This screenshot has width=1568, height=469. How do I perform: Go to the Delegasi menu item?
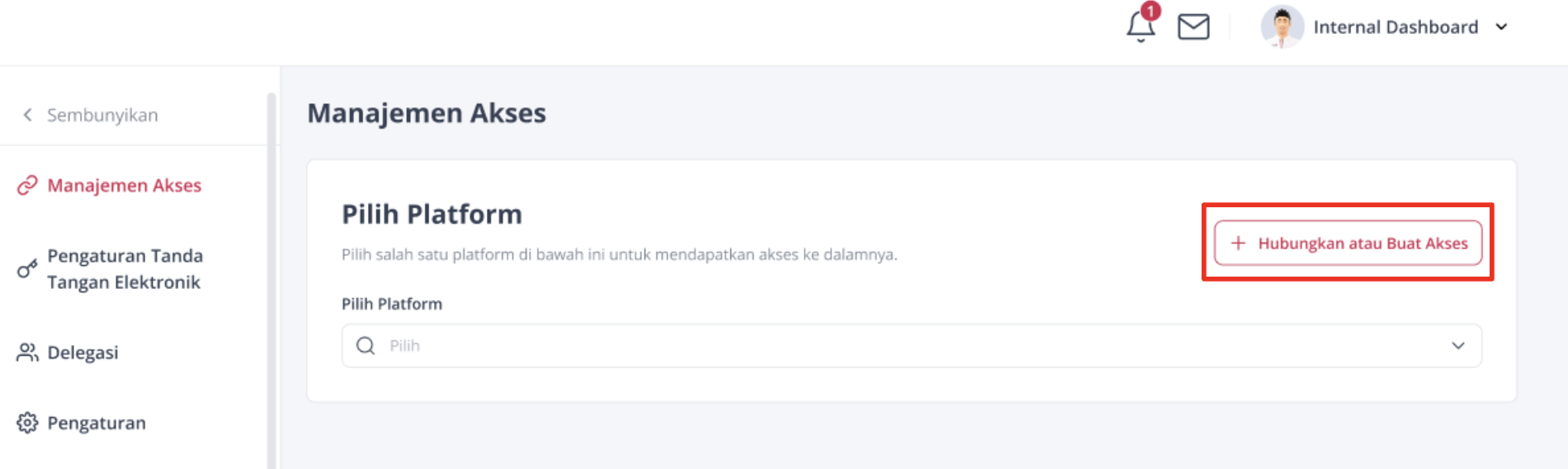[83, 353]
